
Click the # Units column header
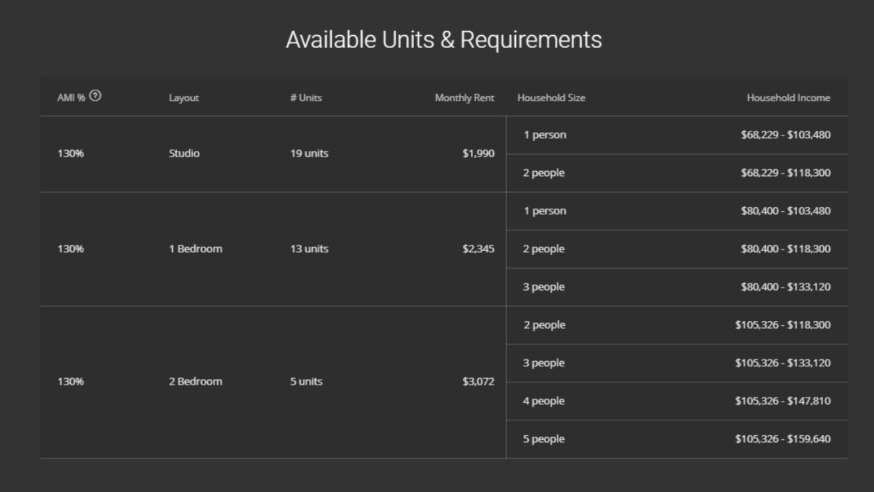305,98
